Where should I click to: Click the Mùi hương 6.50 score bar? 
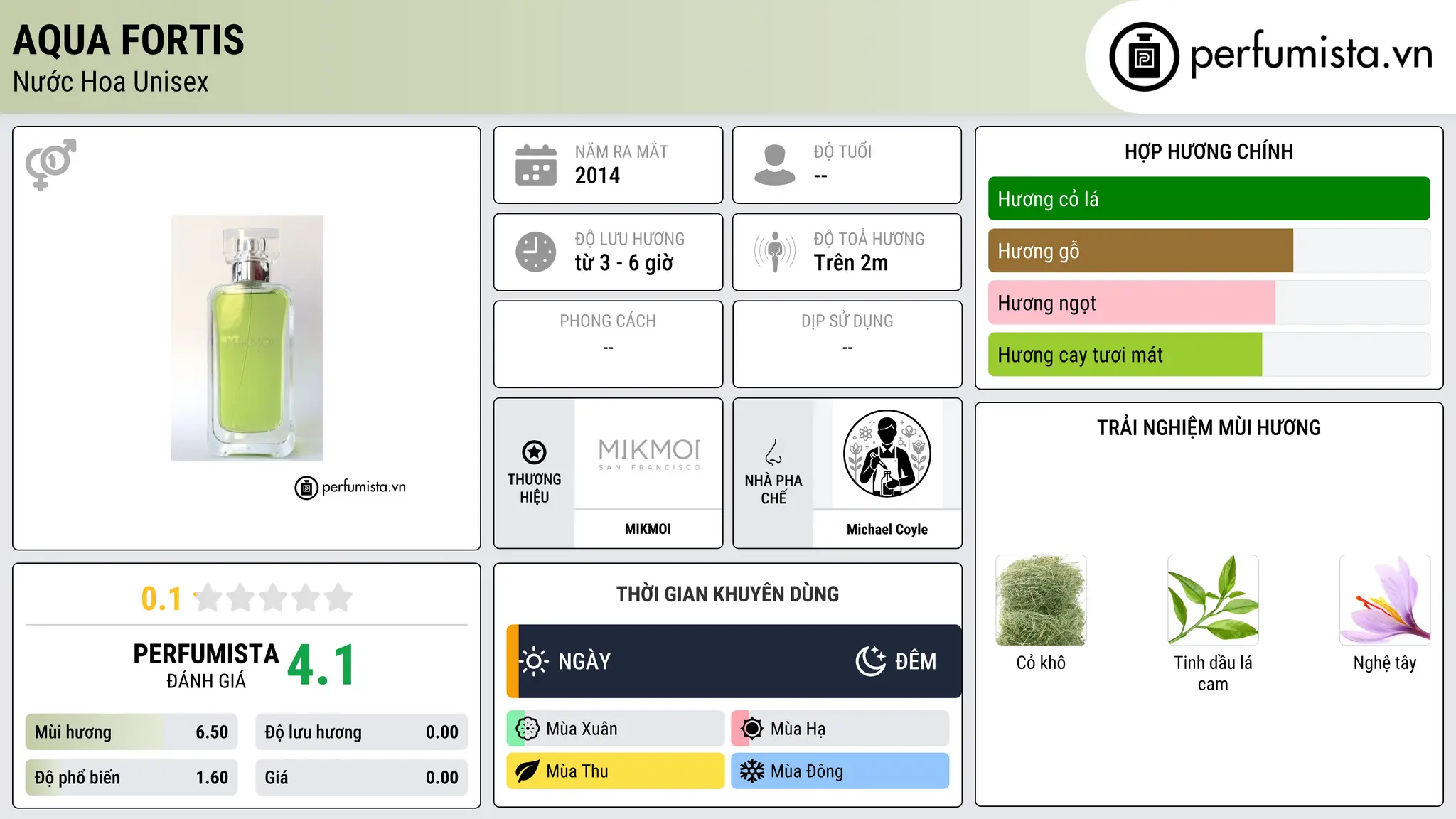132,732
